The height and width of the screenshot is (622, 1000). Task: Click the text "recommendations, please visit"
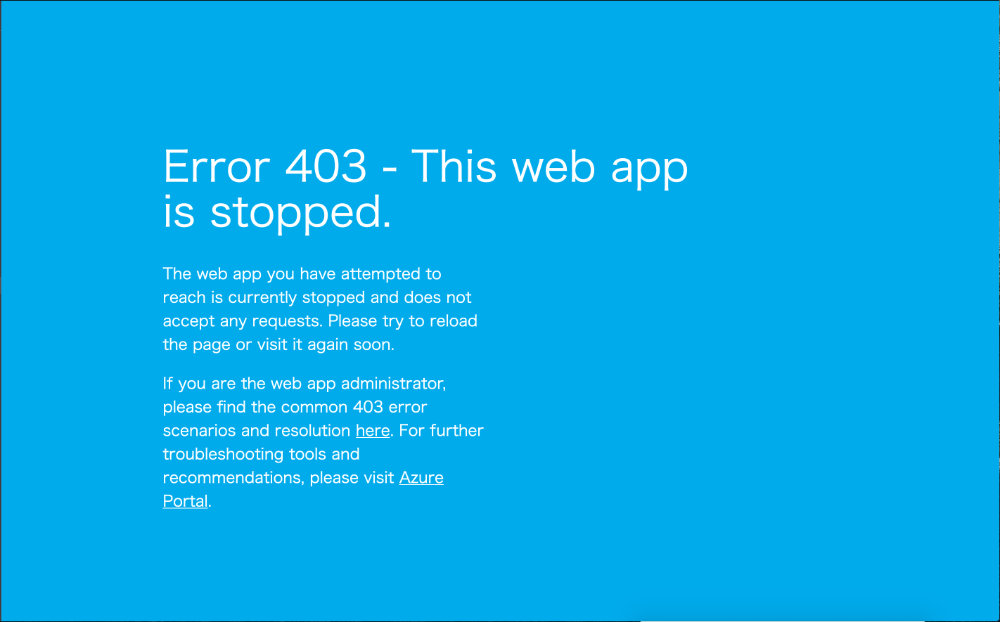pos(279,478)
